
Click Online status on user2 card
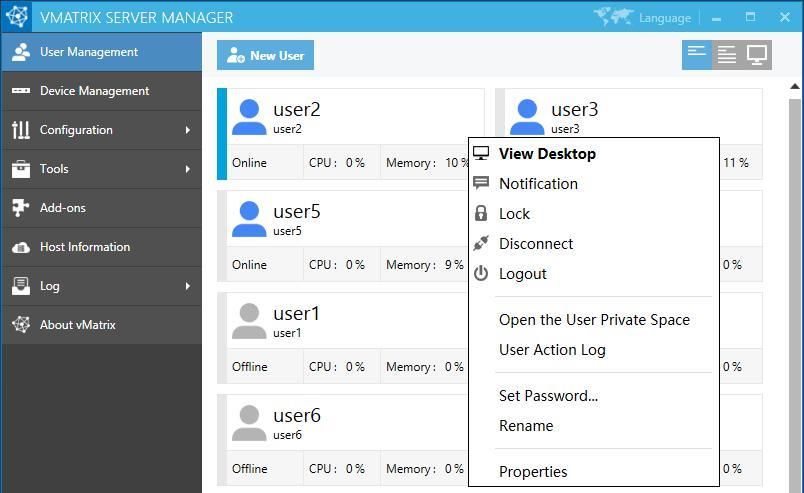(x=249, y=163)
